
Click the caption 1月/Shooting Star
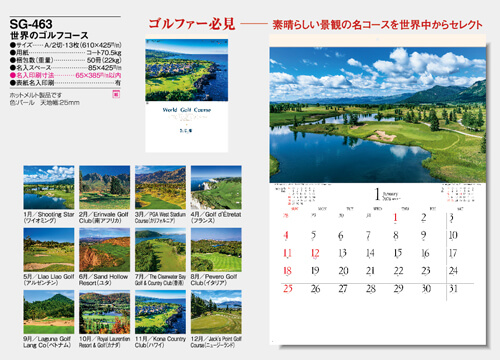click(x=49, y=217)
